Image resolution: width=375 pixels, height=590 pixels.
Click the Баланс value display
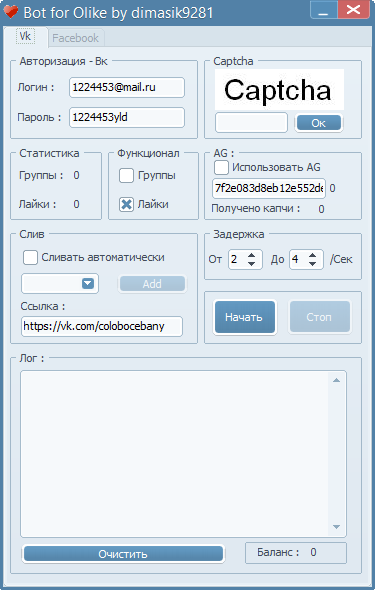[x=313, y=552]
